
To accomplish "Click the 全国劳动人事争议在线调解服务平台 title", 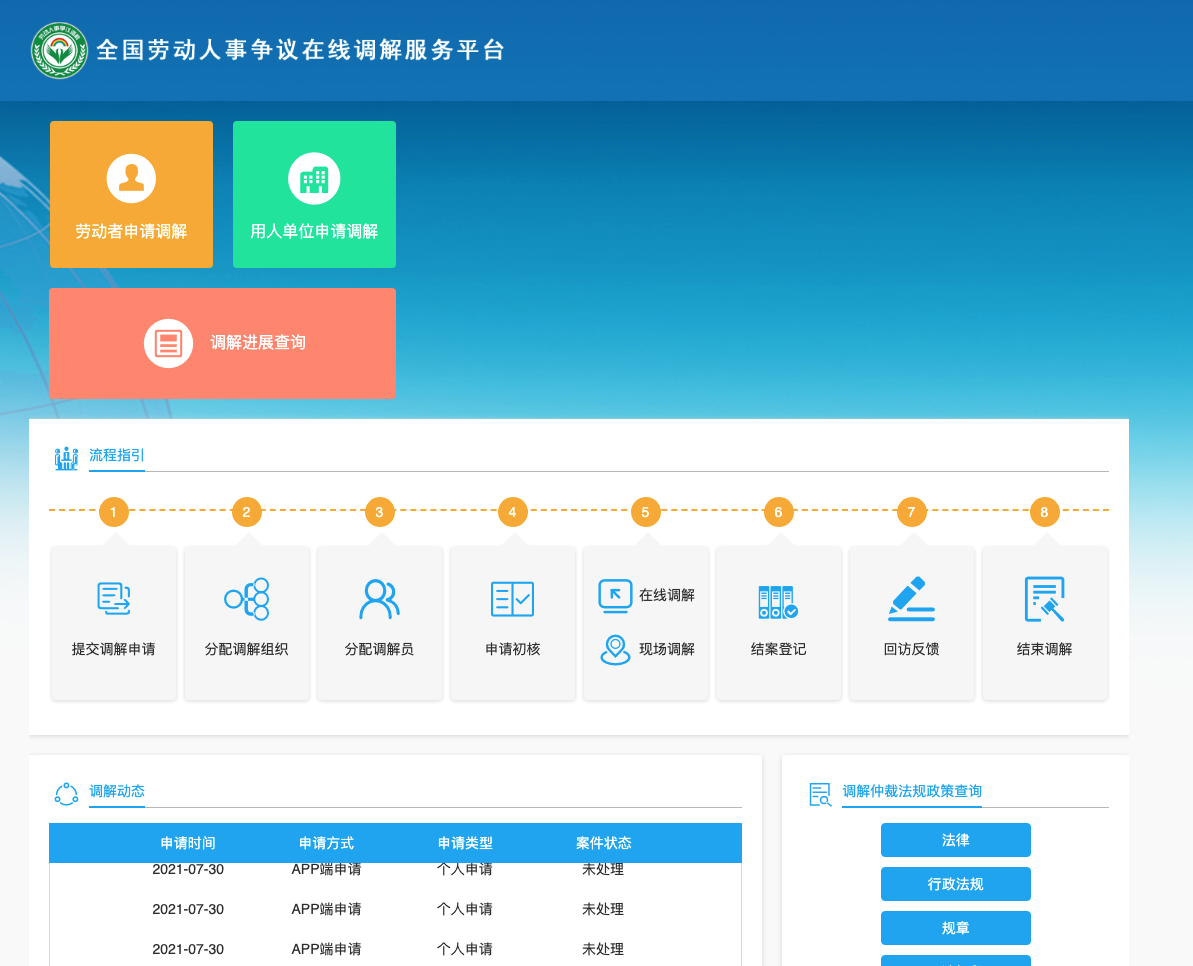I will 301,50.
